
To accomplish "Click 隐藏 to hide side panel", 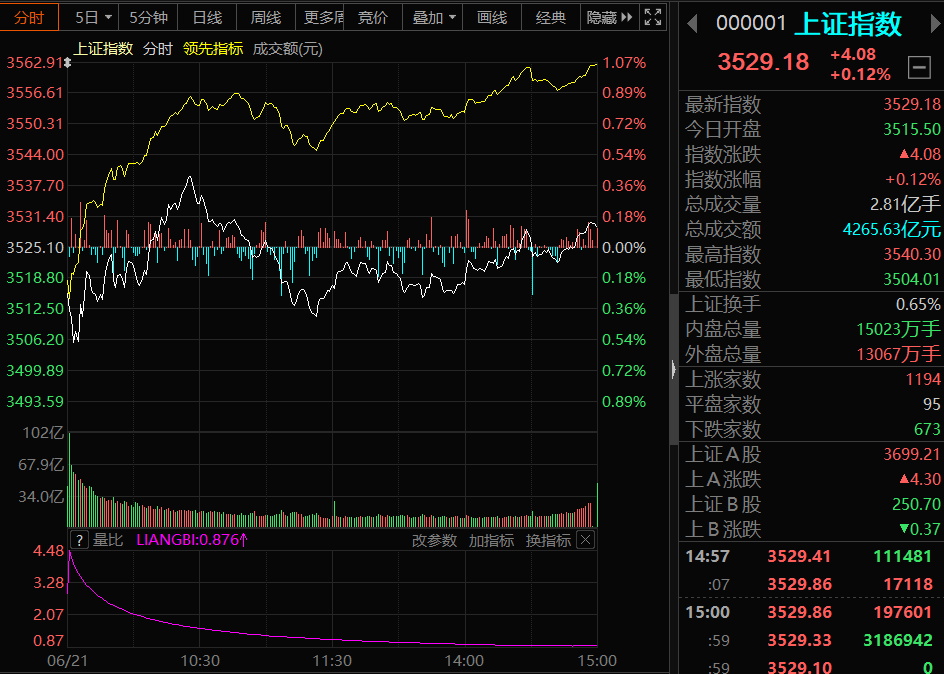I will pos(609,17).
